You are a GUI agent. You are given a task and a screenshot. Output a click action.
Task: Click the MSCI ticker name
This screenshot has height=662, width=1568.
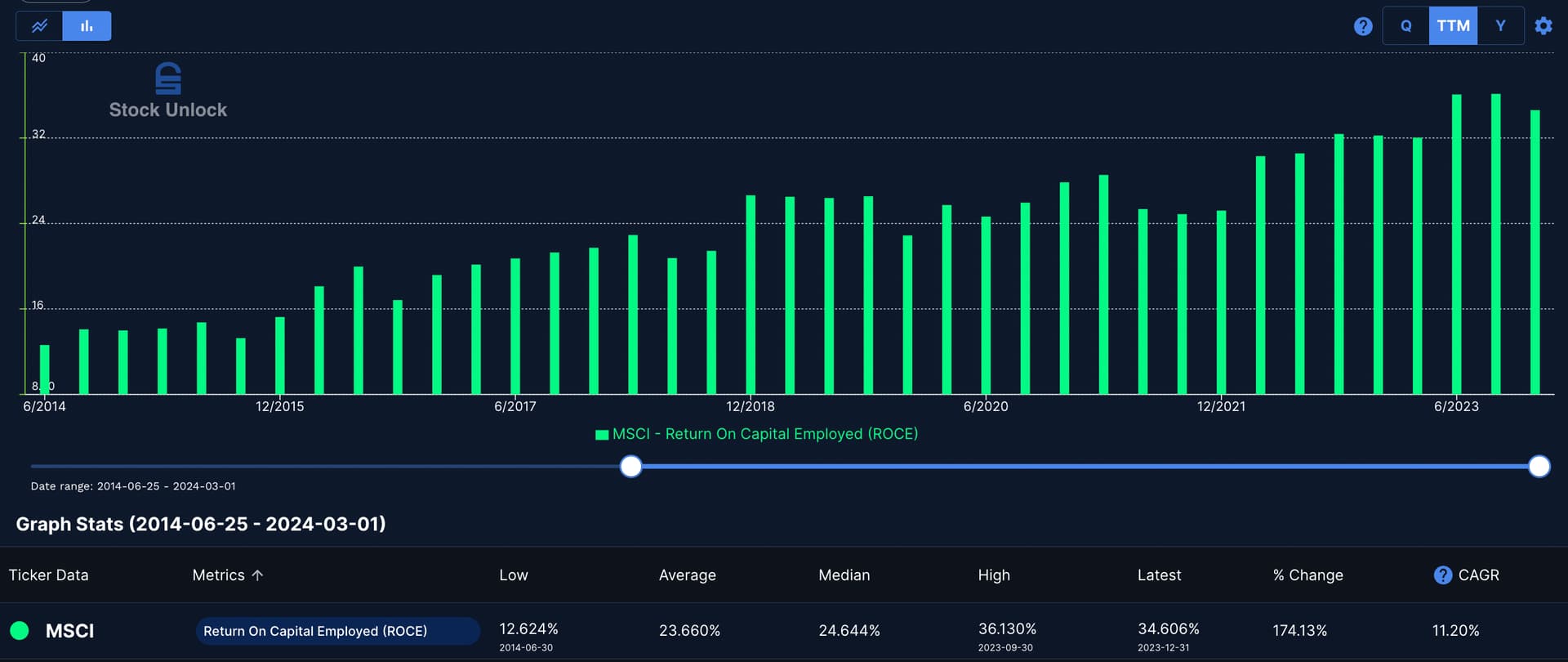(69, 631)
